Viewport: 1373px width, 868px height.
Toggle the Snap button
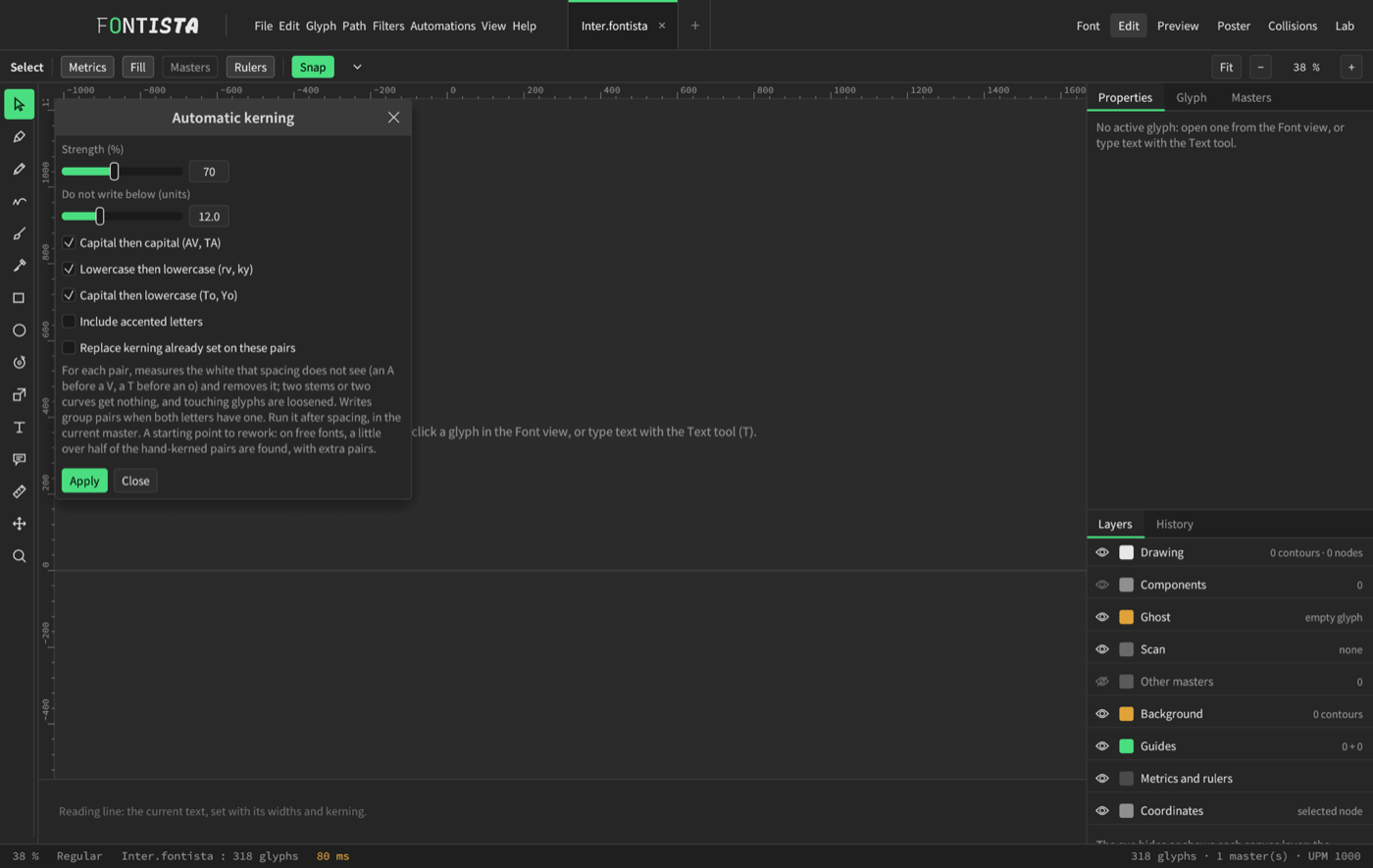tap(313, 67)
